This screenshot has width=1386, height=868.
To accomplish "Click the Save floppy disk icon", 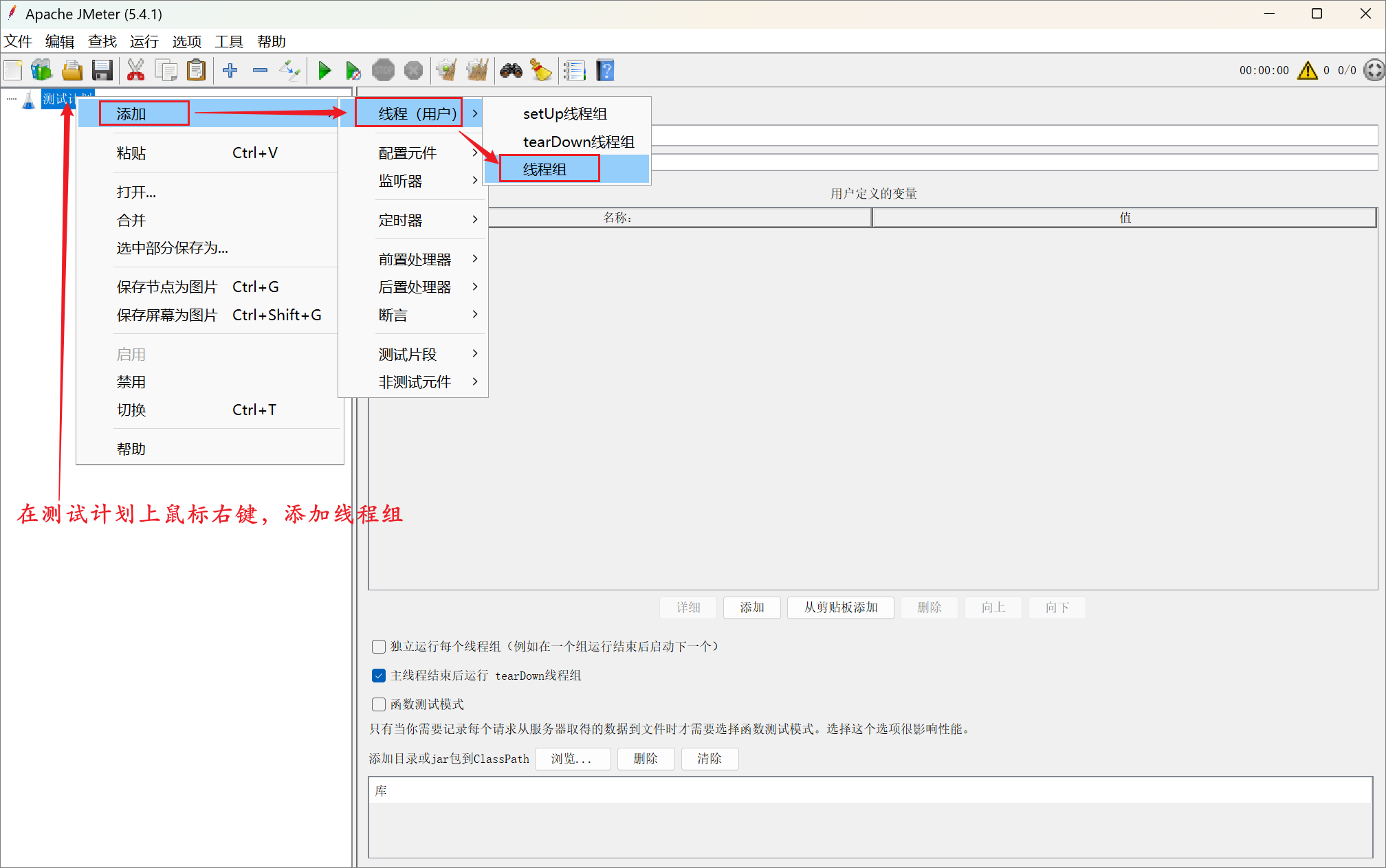I will click(x=102, y=70).
